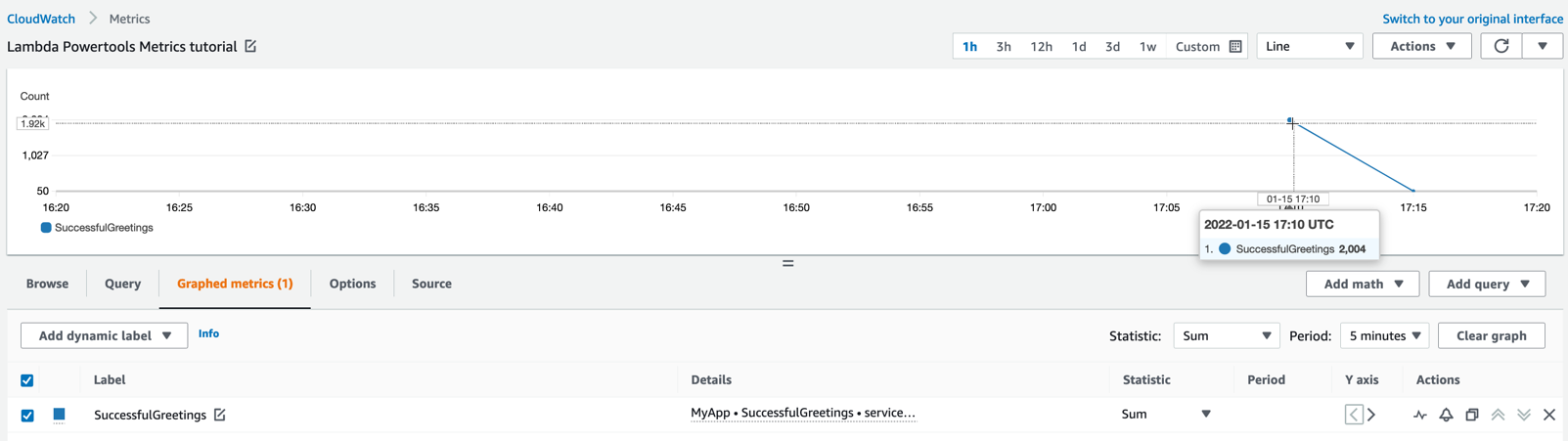
Task: Move metric to right Y axis
Action: click(x=1371, y=415)
